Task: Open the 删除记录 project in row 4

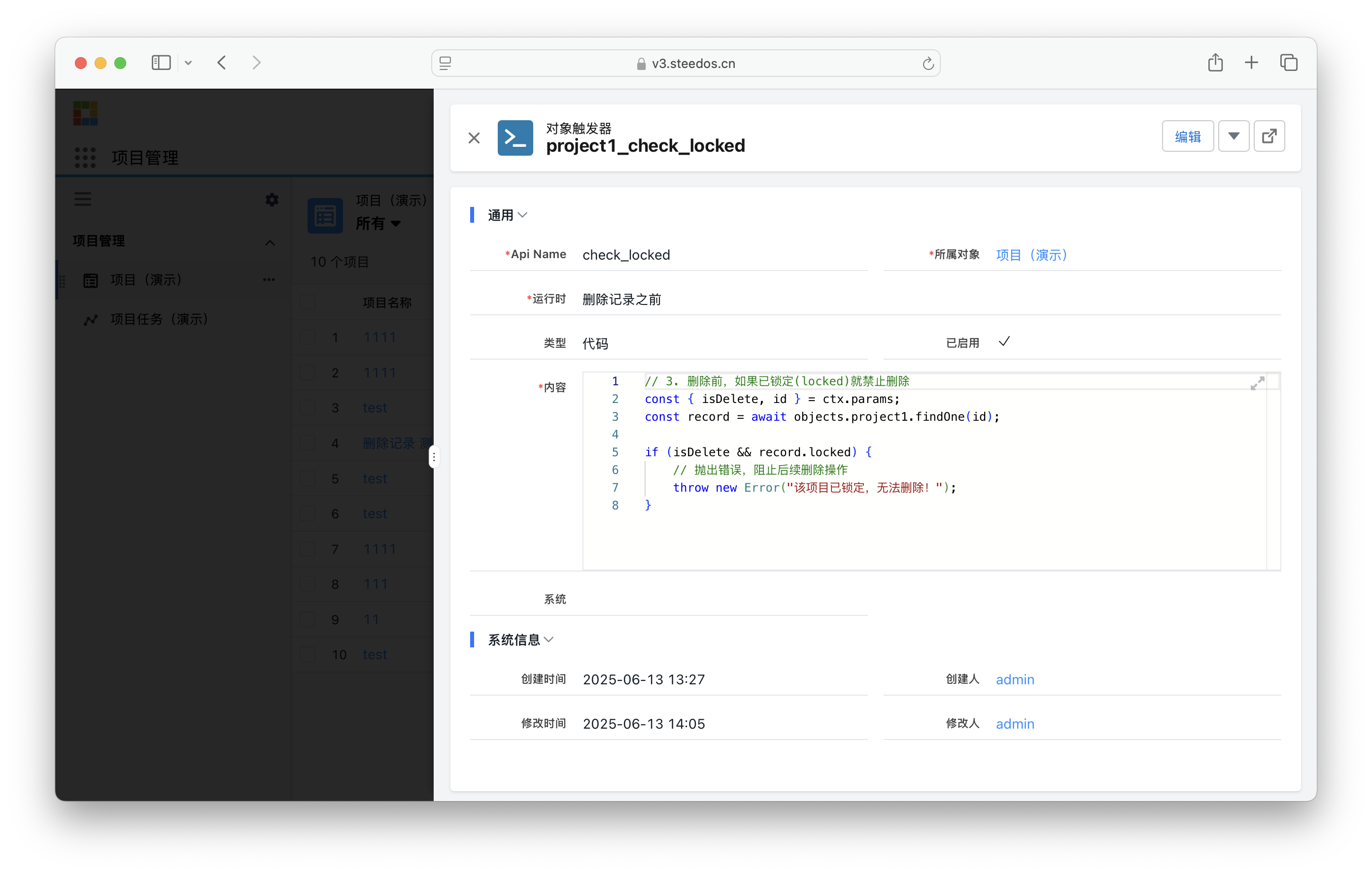Action: point(398,443)
